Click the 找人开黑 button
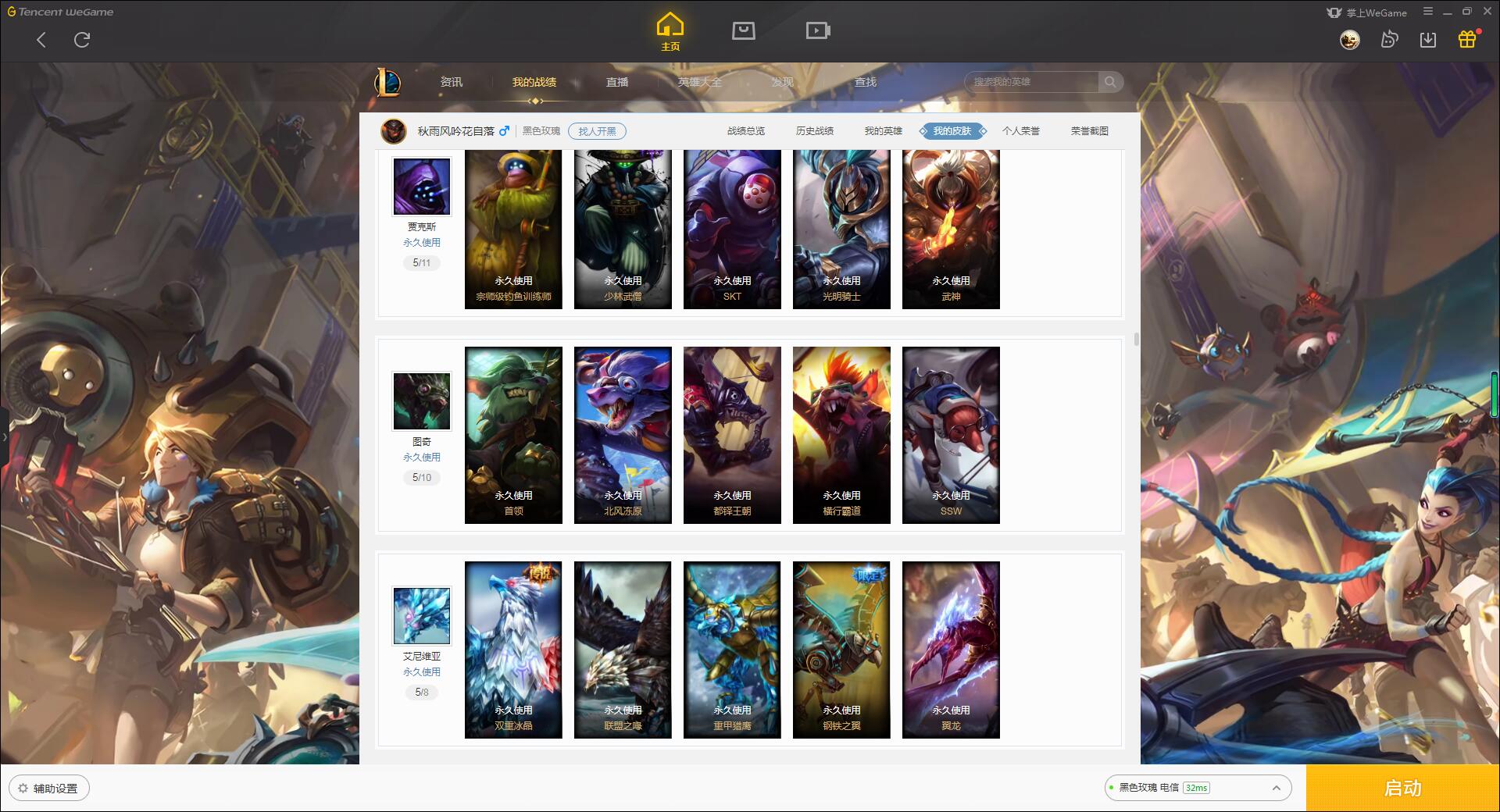This screenshot has width=1500, height=812. (x=597, y=131)
